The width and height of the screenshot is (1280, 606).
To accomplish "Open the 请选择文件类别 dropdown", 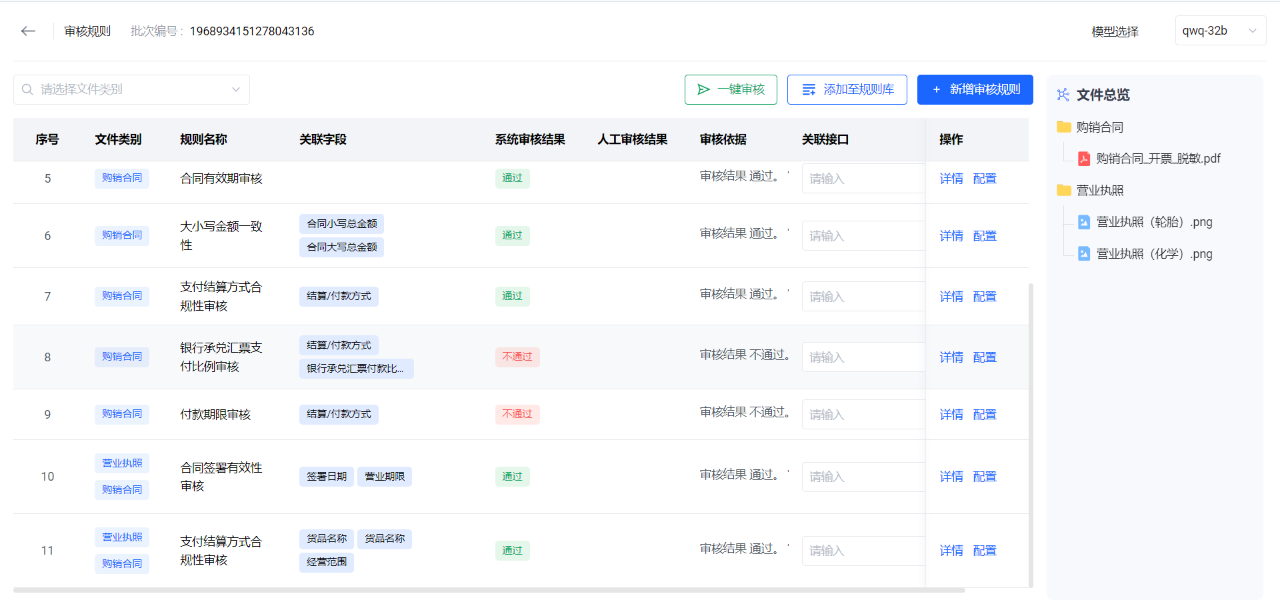I will point(131,90).
